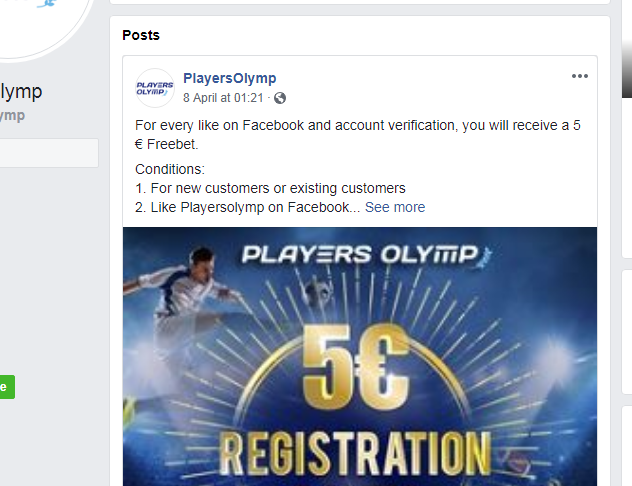
Task: Click the Posts section heading
Action: 141,35
